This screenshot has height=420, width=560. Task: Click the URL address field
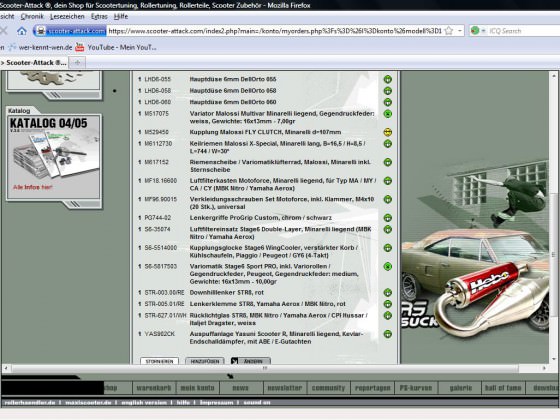pos(275,31)
